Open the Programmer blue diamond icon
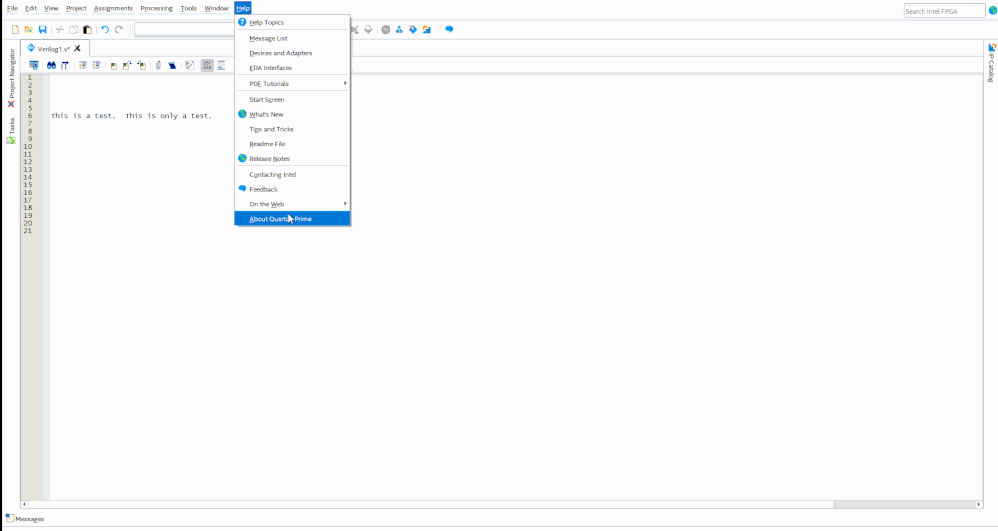Viewport: 998px width, 531px height. click(413, 29)
